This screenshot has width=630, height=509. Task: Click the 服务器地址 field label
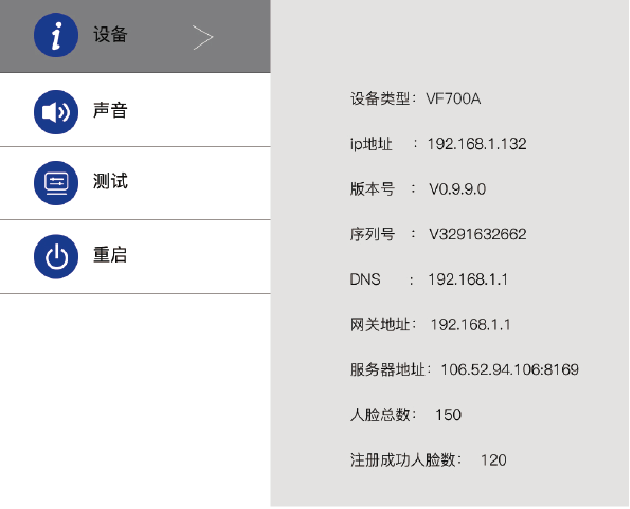[389, 370]
